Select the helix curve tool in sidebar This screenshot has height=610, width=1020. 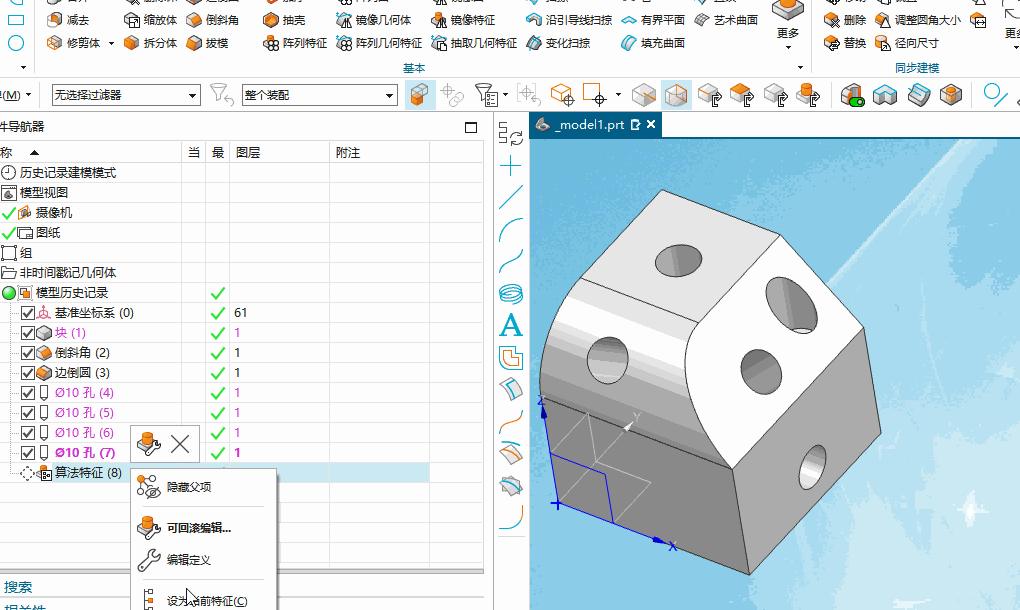(x=511, y=294)
